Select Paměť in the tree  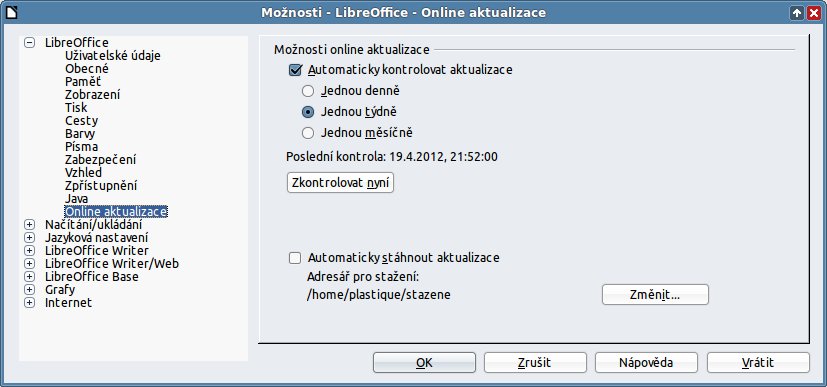83,82
